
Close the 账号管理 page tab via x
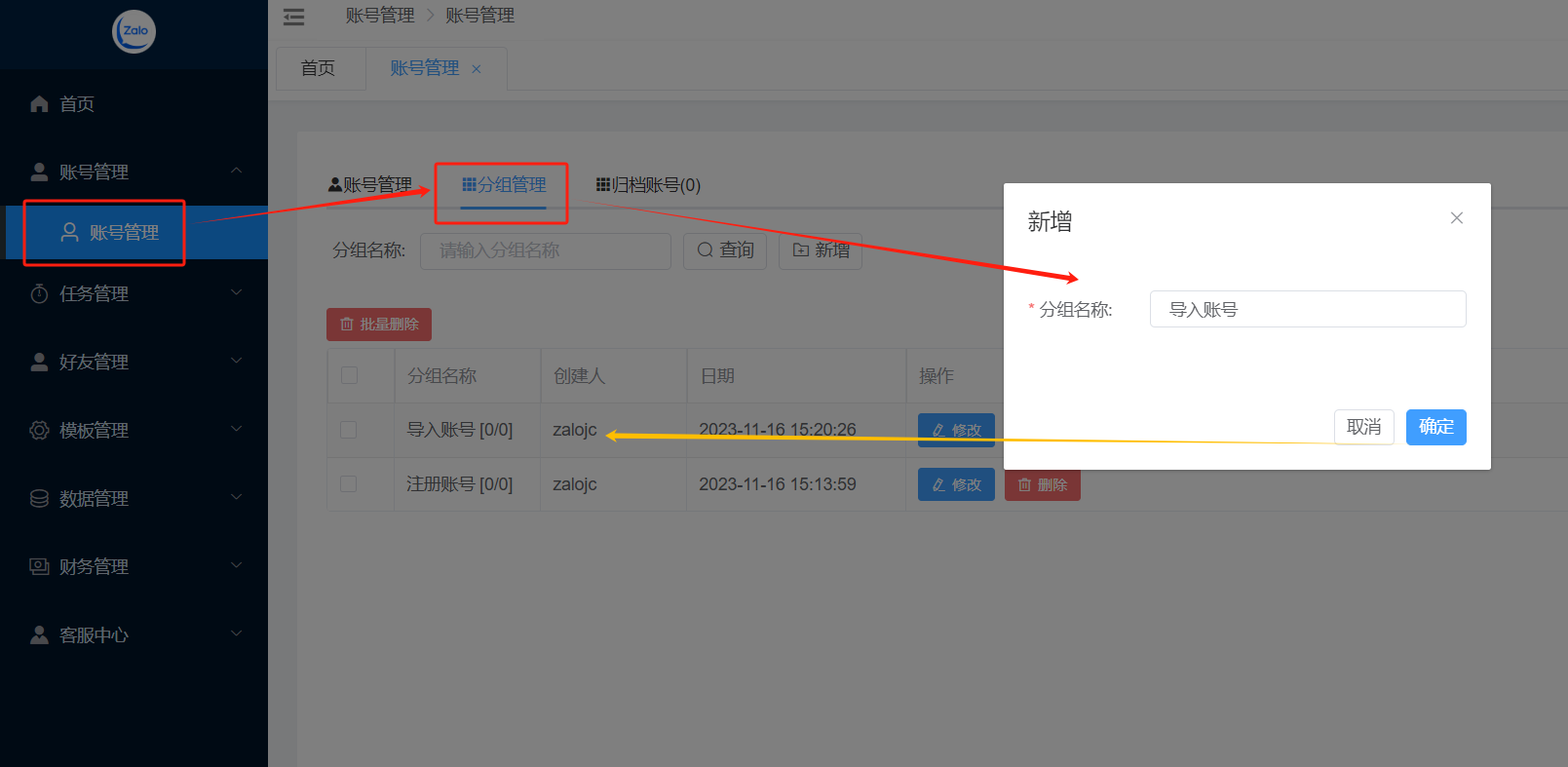point(477,69)
